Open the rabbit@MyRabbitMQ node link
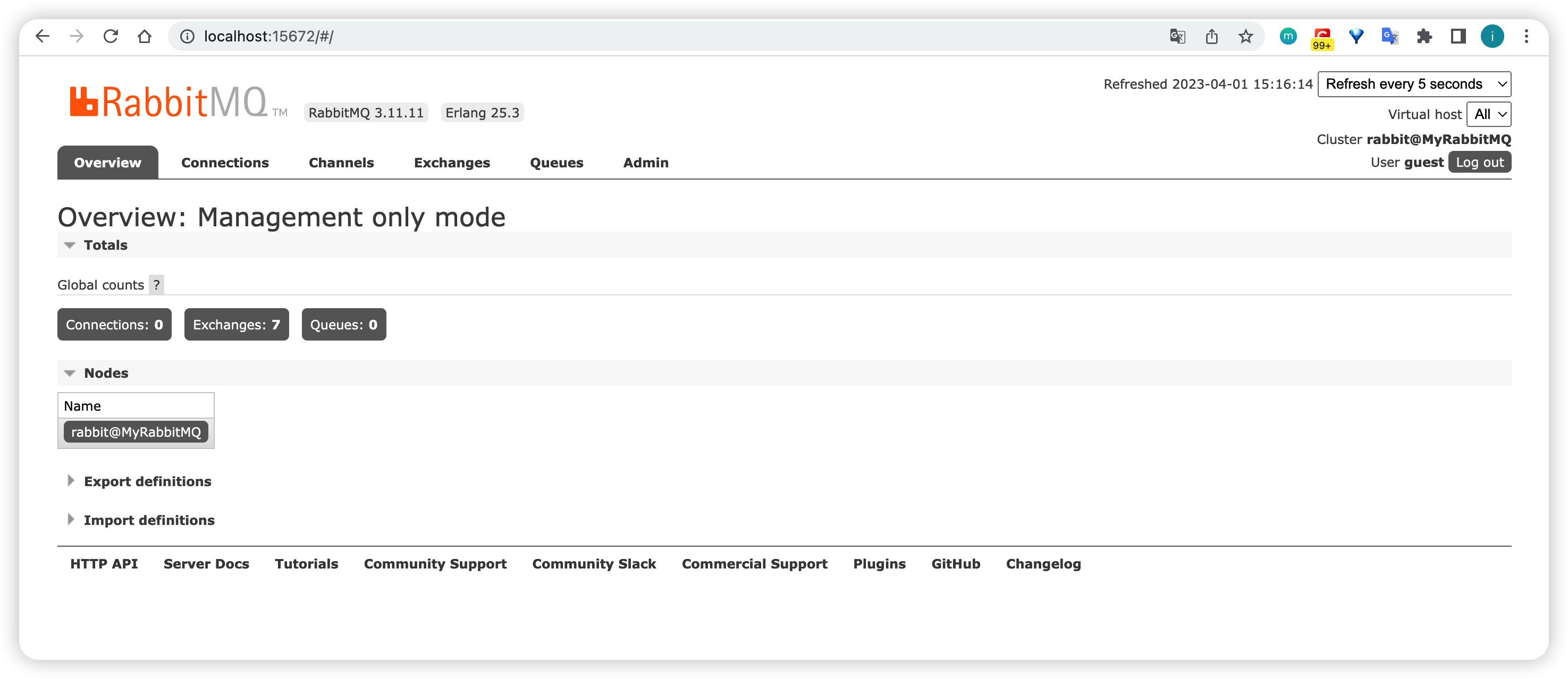Image resolution: width=1568 pixels, height=679 pixels. [136, 432]
